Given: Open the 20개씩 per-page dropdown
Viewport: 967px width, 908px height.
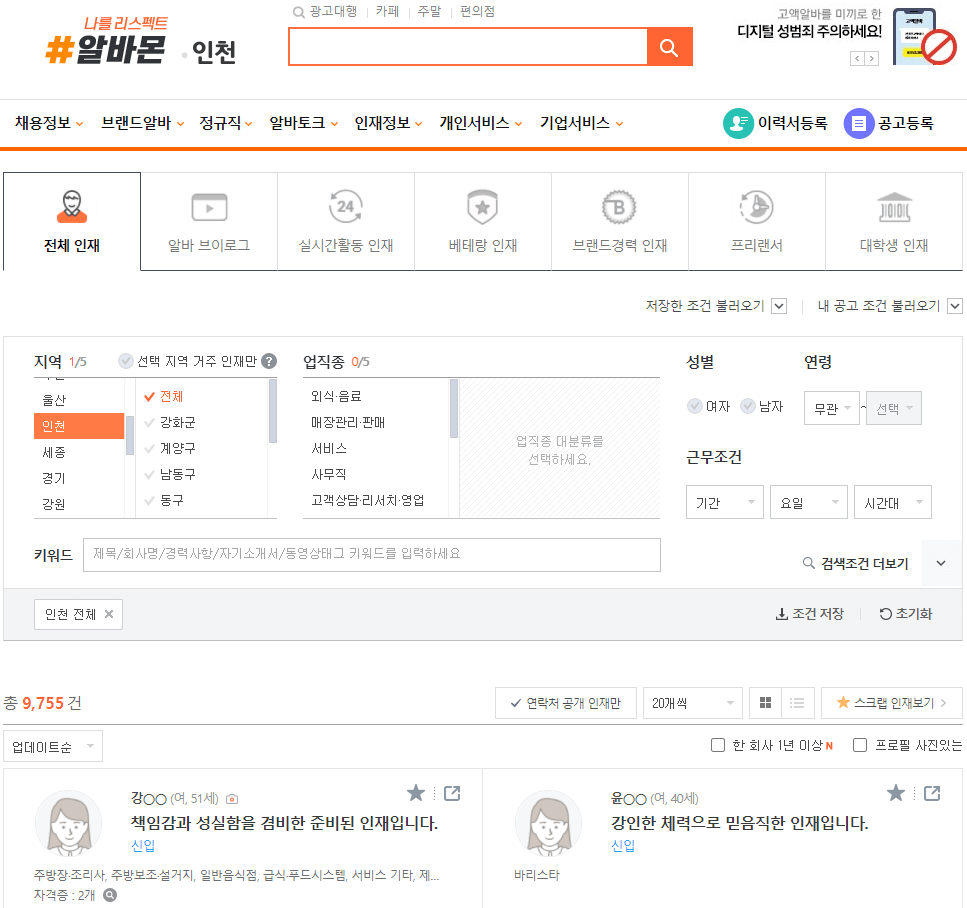Looking at the screenshot, I should tap(692, 703).
